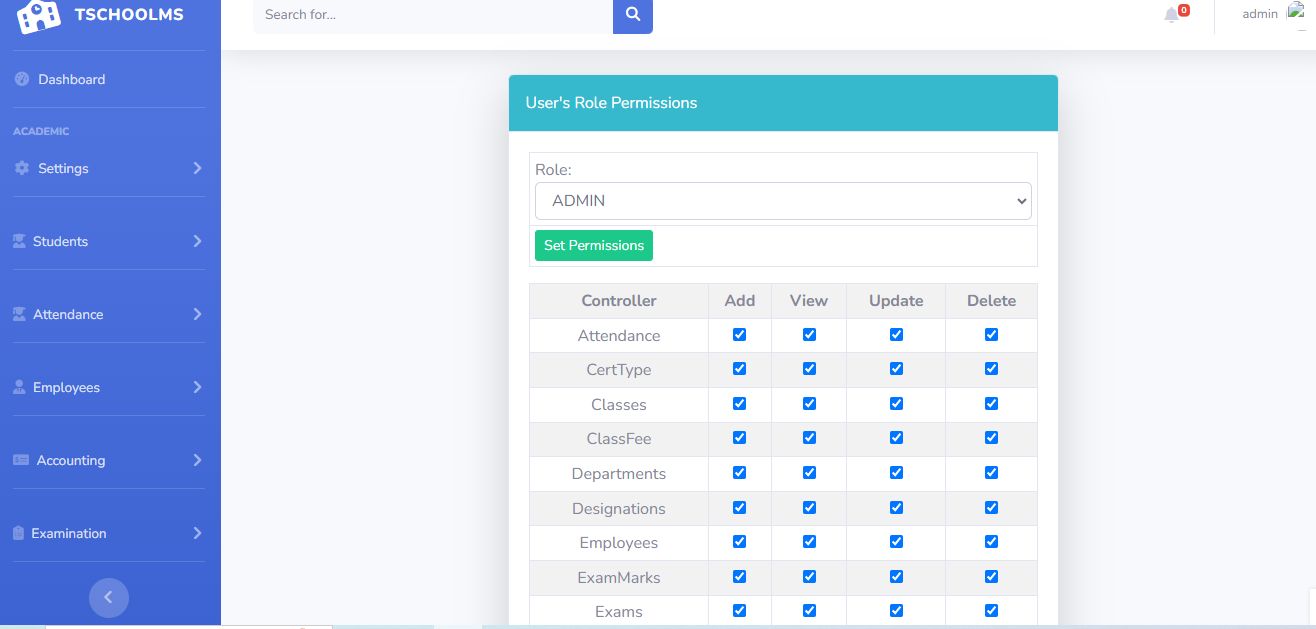Click the View column header
1316x629 pixels.
click(x=809, y=301)
